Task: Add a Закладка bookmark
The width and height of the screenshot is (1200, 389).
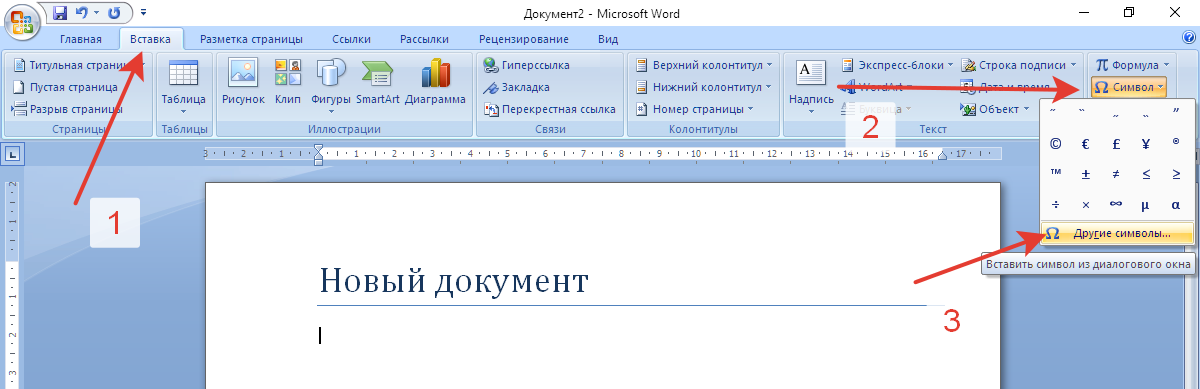Action: tap(516, 87)
